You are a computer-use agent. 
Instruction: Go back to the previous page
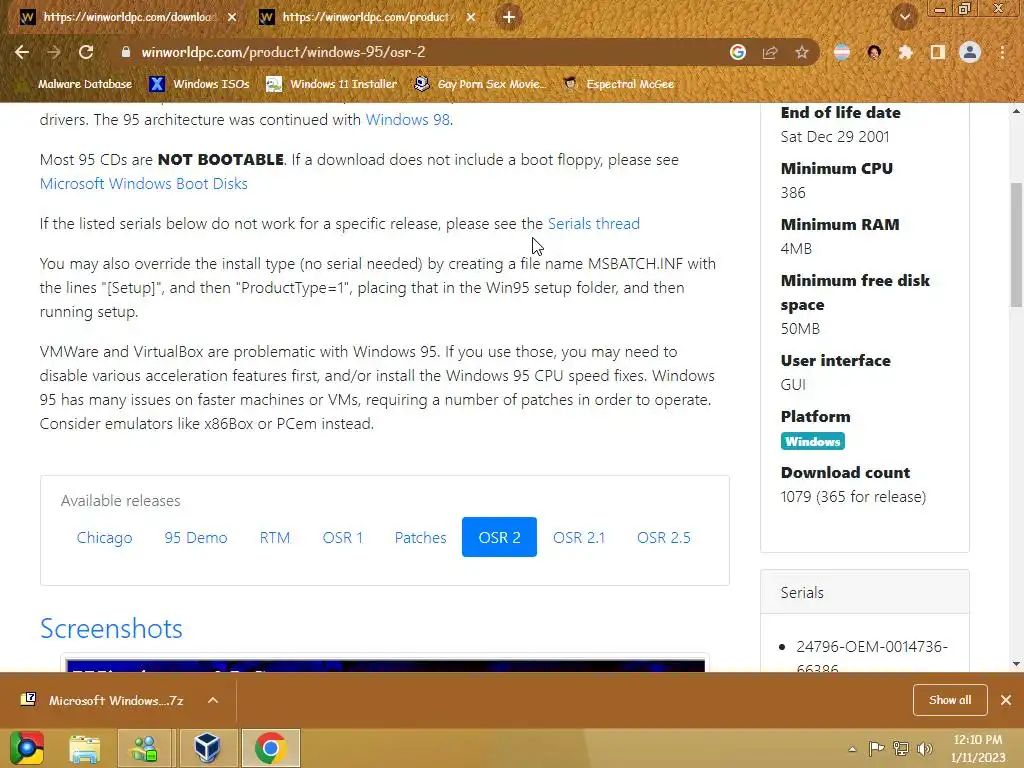22,52
